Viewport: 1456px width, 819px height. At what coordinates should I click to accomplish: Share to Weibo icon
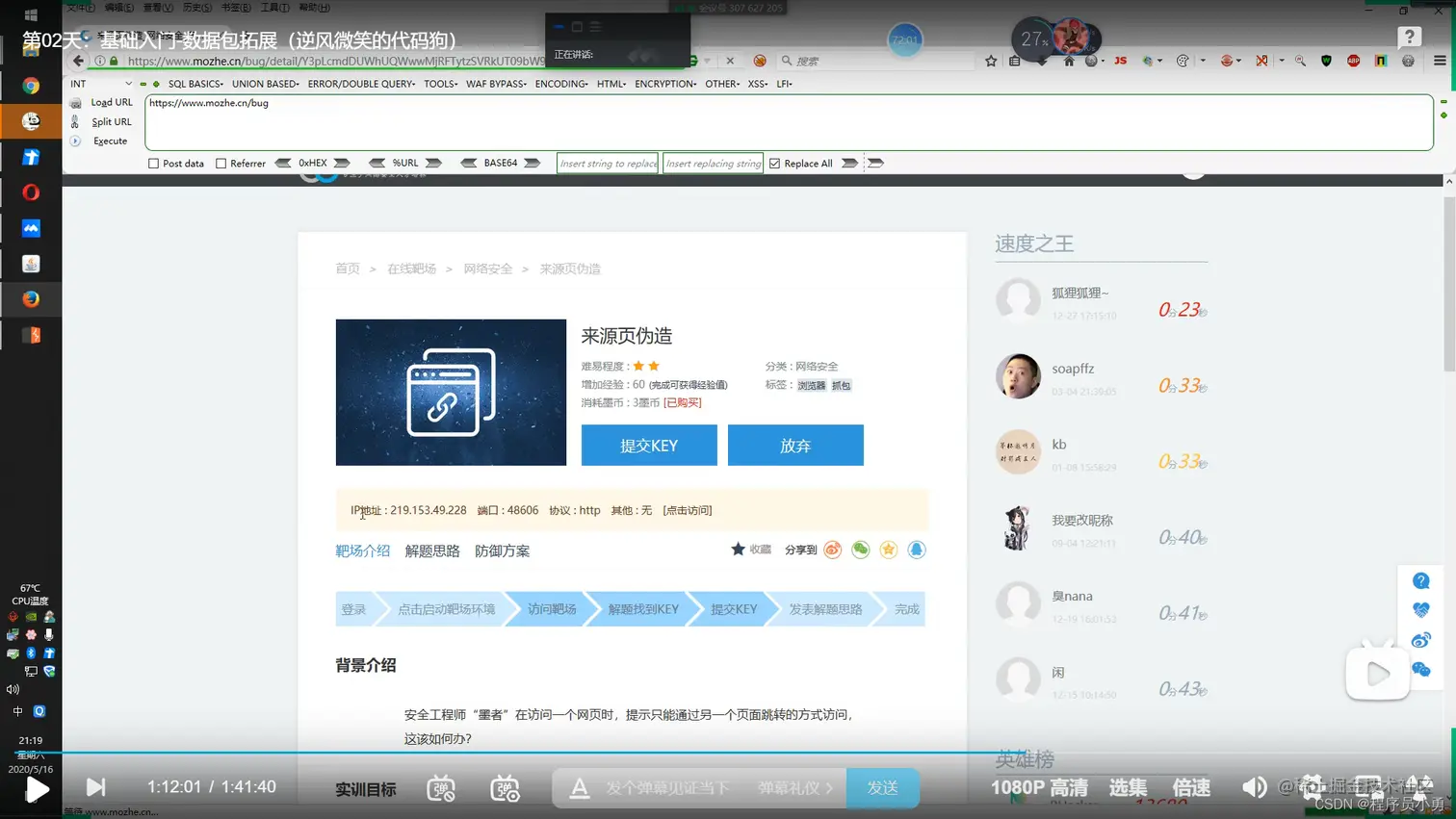(x=833, y=550)
